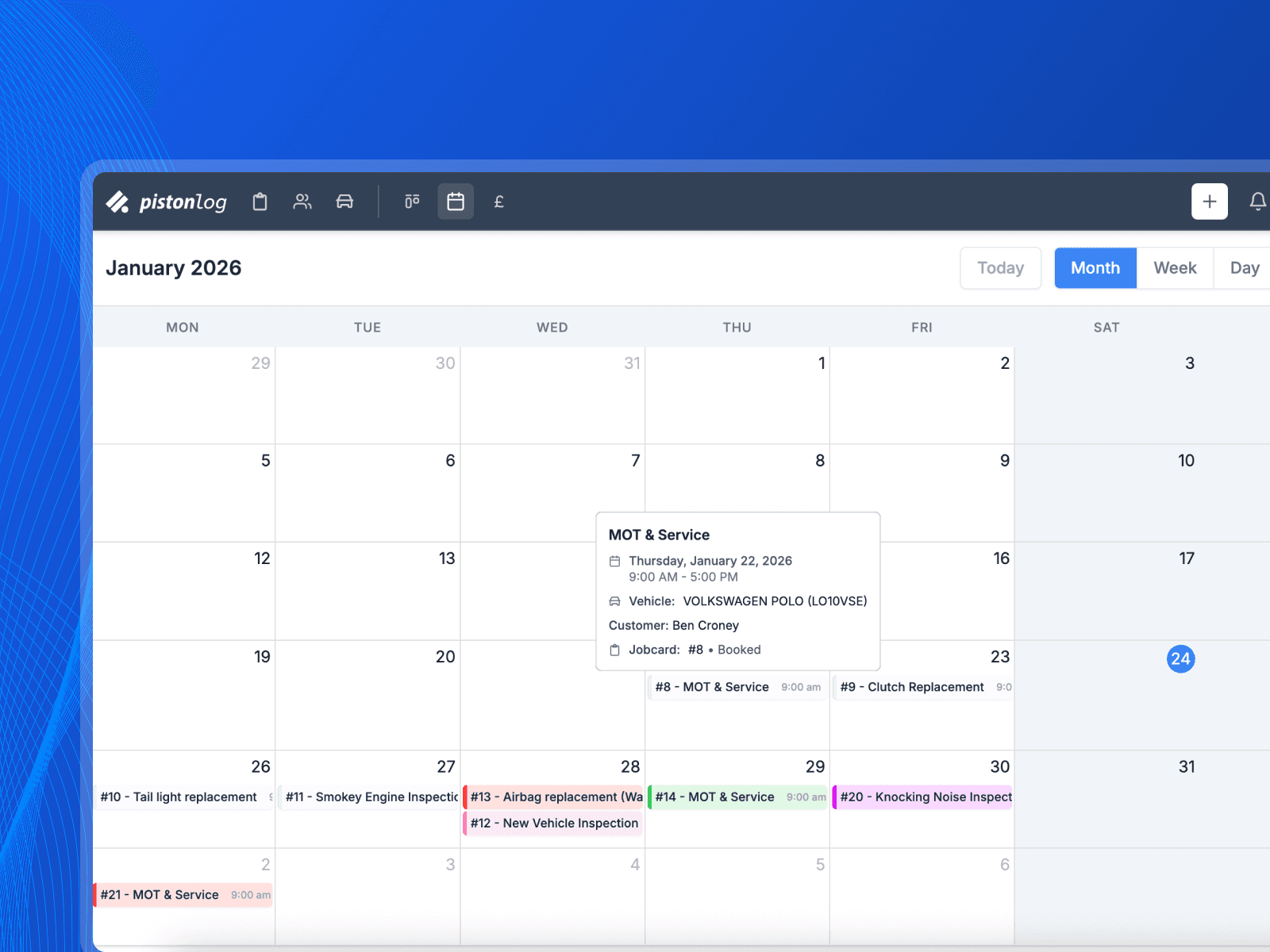Click the pistonlog logo
This screenshot has height=952, width=1270.
167,202
